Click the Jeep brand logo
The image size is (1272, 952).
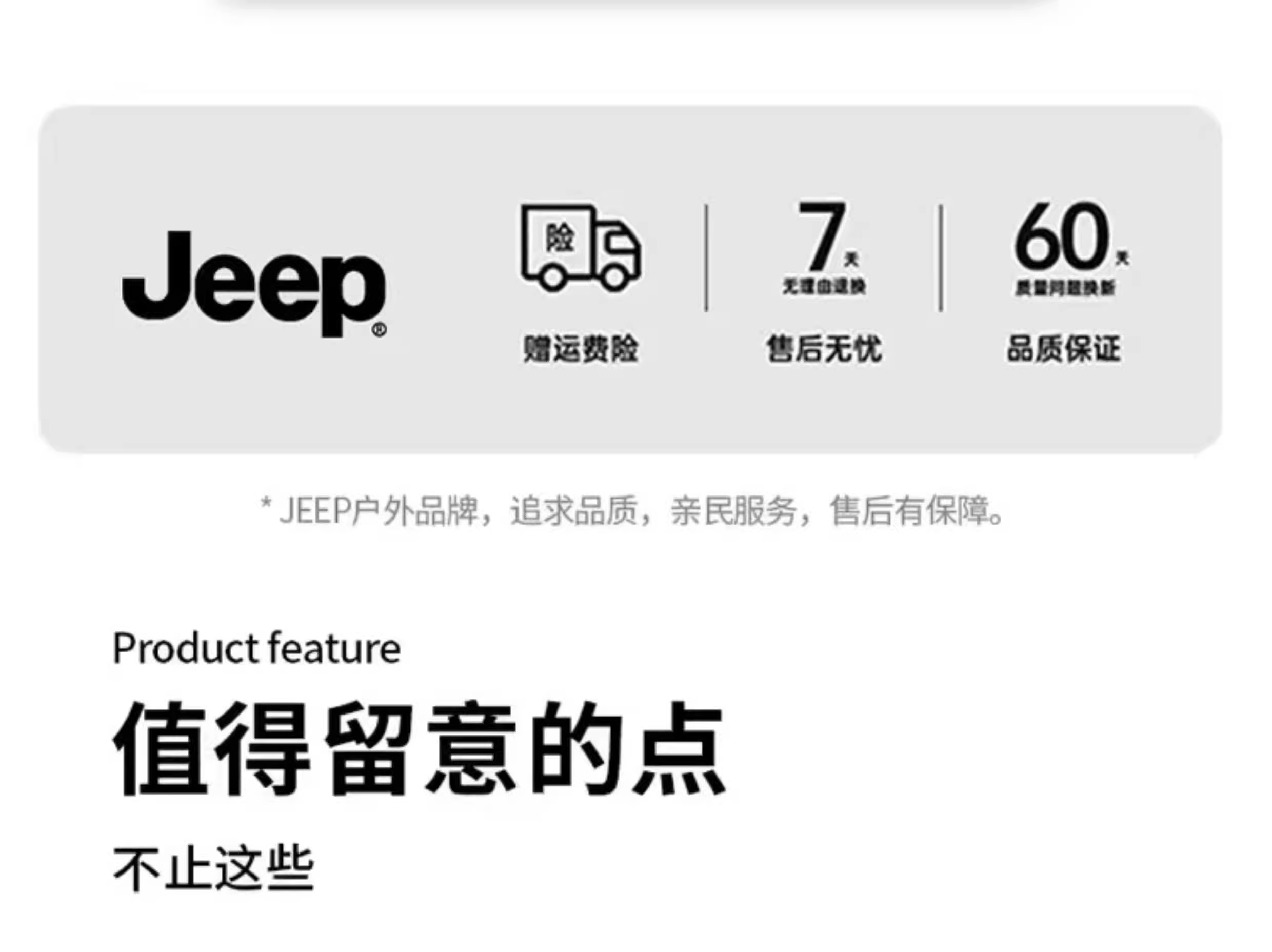pyautogui.click(x=253, y=284)
